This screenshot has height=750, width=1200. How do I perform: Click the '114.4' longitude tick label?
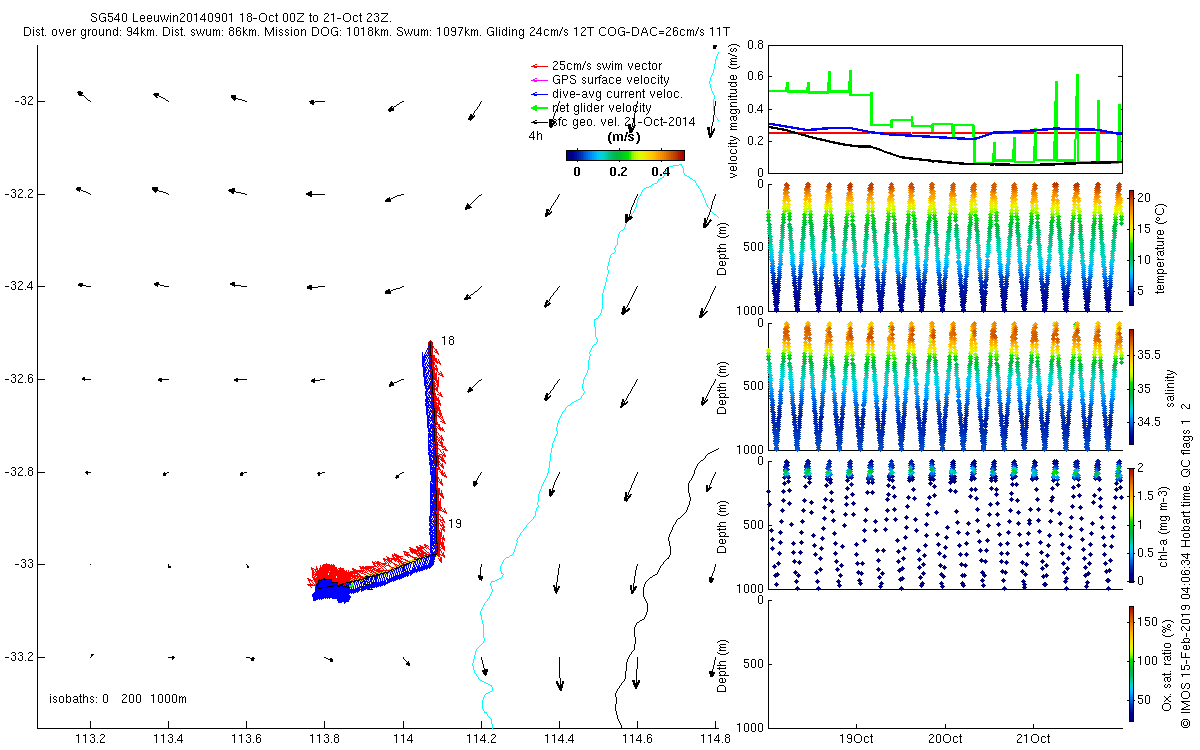point(559,739)
